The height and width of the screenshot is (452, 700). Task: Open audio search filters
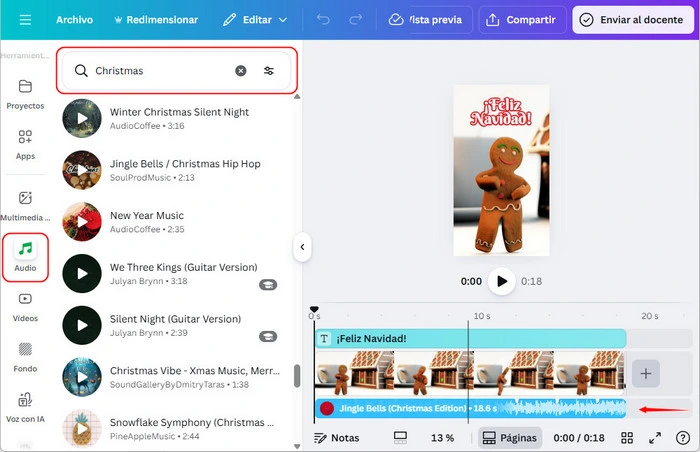269,71
